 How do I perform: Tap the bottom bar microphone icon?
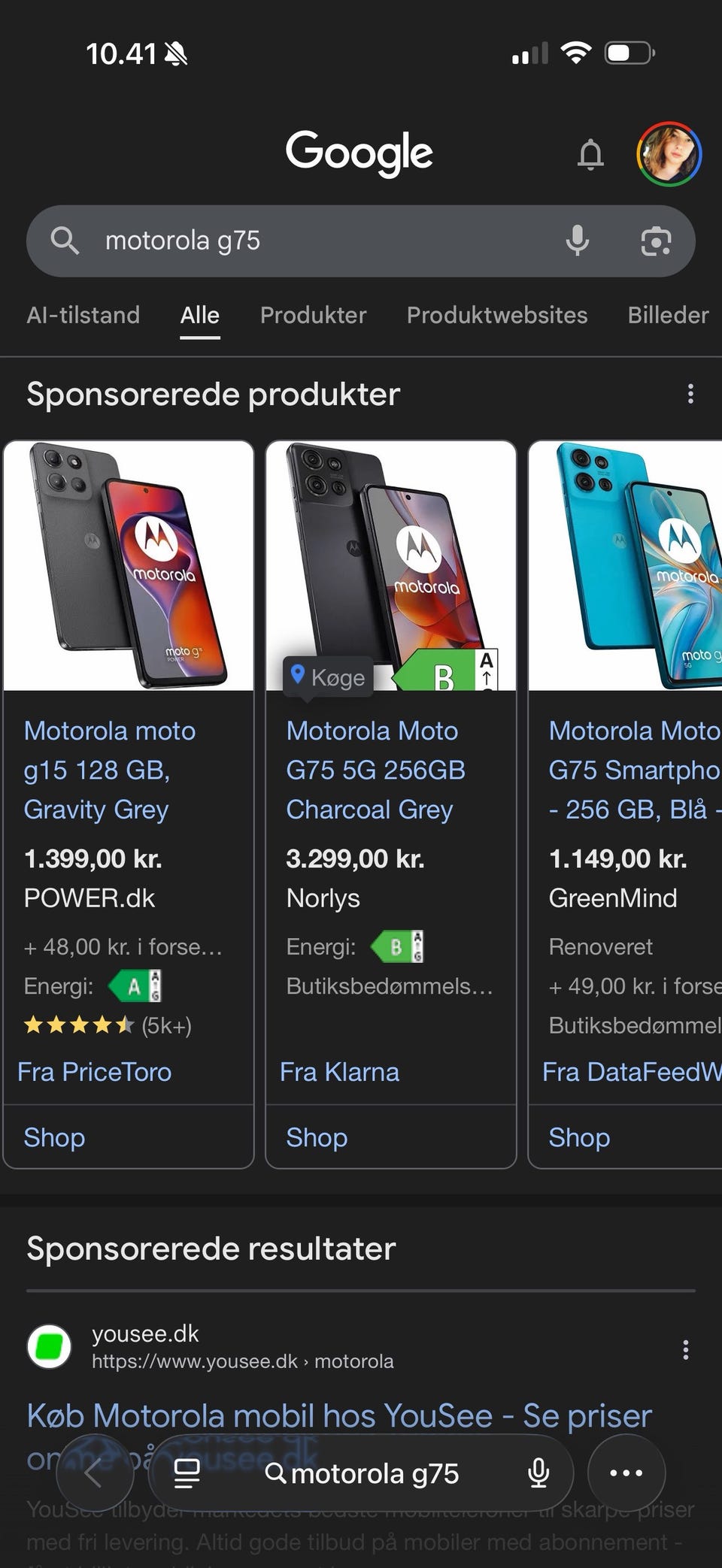(538, 1473)
